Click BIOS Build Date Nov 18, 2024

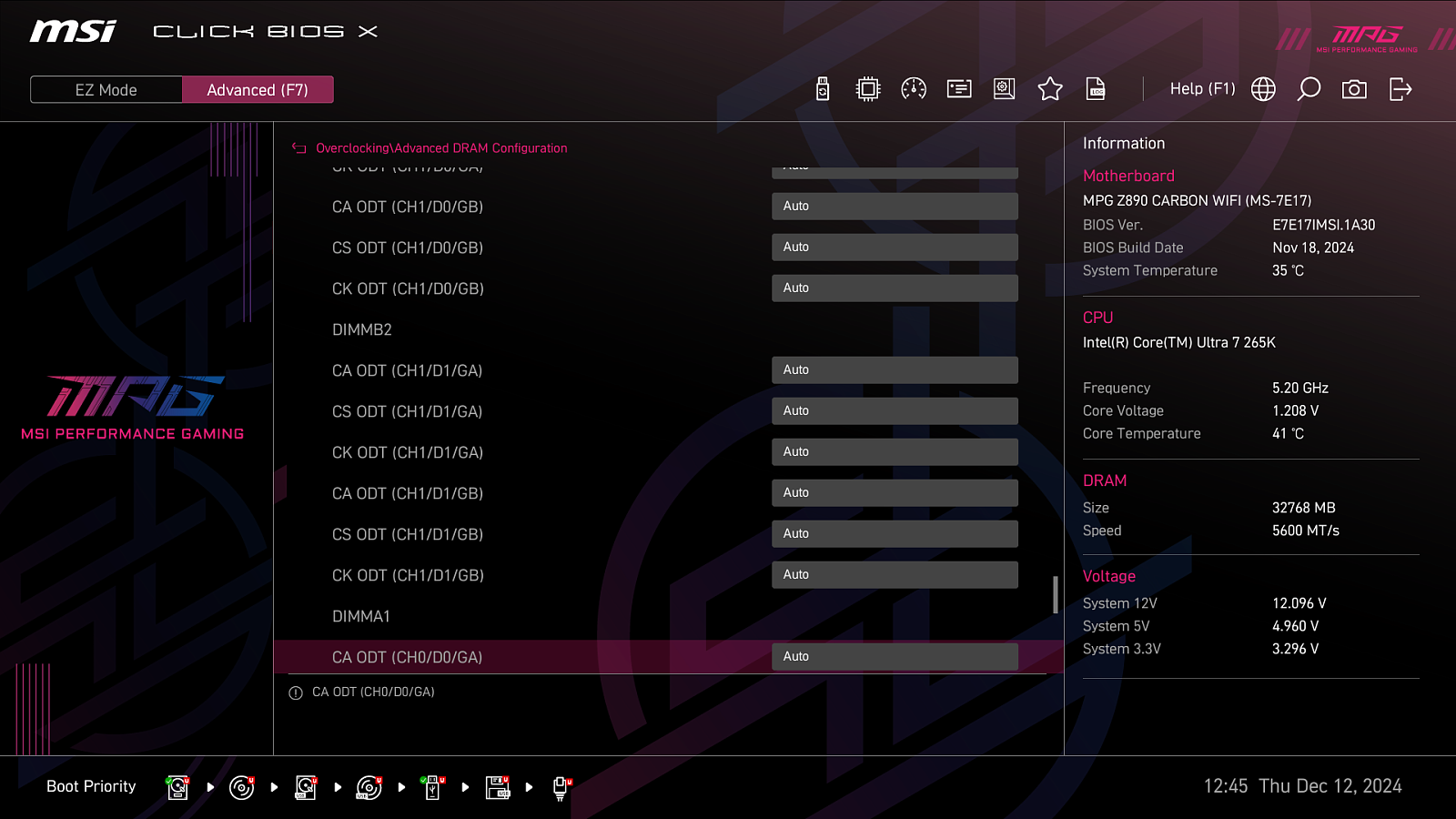(1313, 248)
